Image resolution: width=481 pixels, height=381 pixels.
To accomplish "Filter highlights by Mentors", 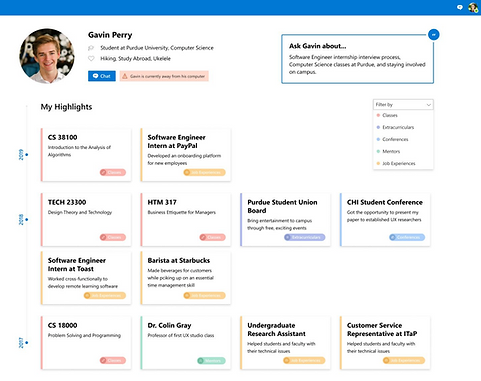I will click(x=403, y=151).
